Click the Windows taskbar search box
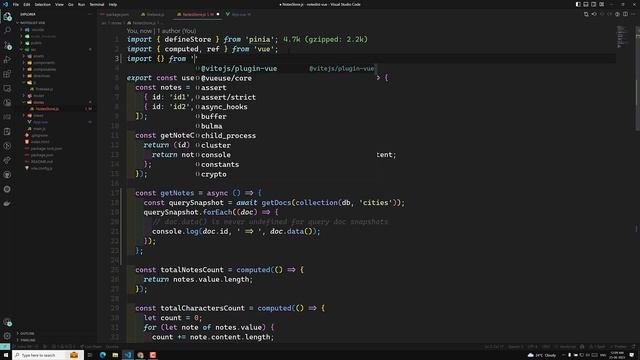The width and height of the screenshot is (640, 360). (x=48, y=355)
